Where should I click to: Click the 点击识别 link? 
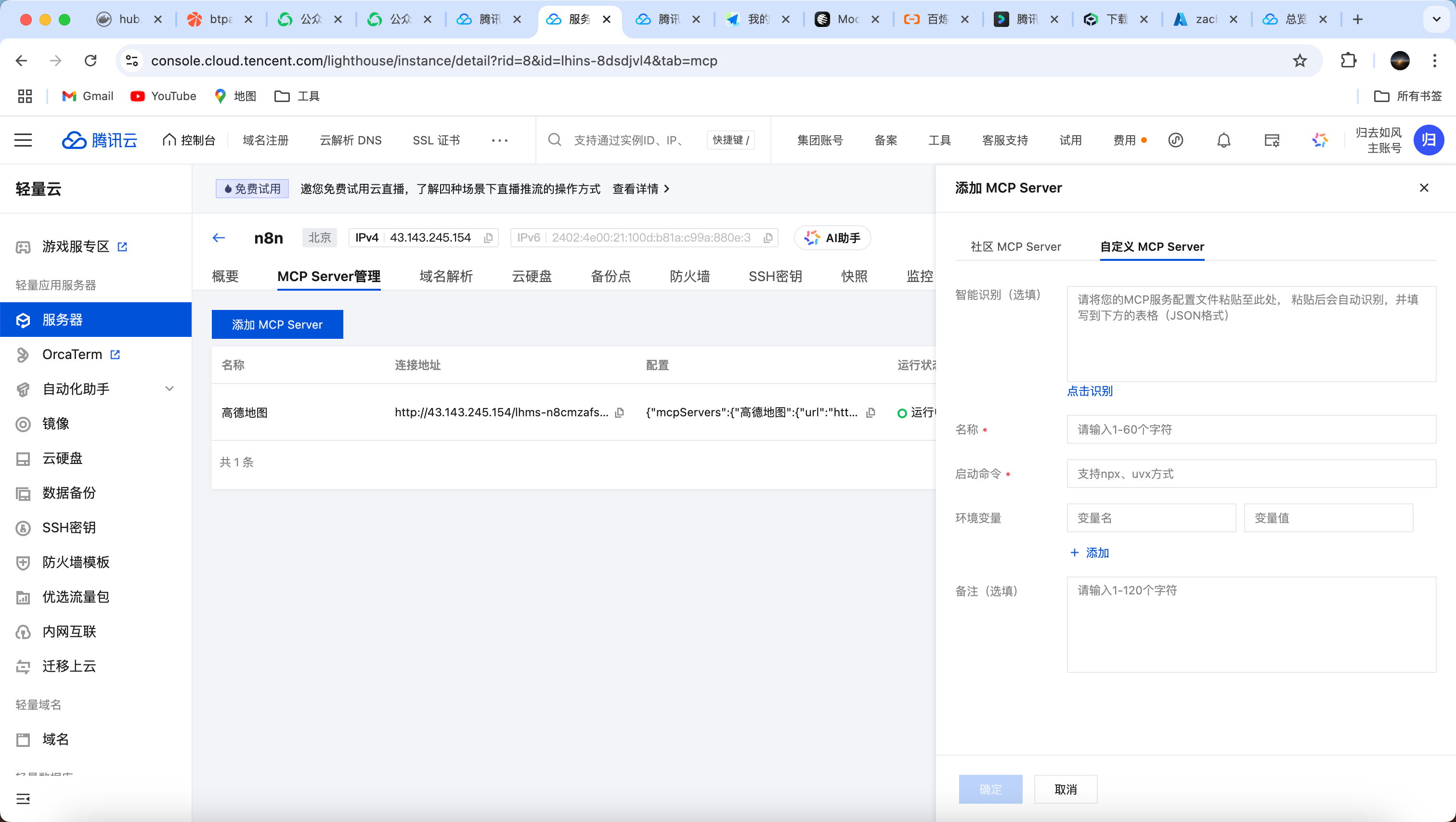[1089, 391]
